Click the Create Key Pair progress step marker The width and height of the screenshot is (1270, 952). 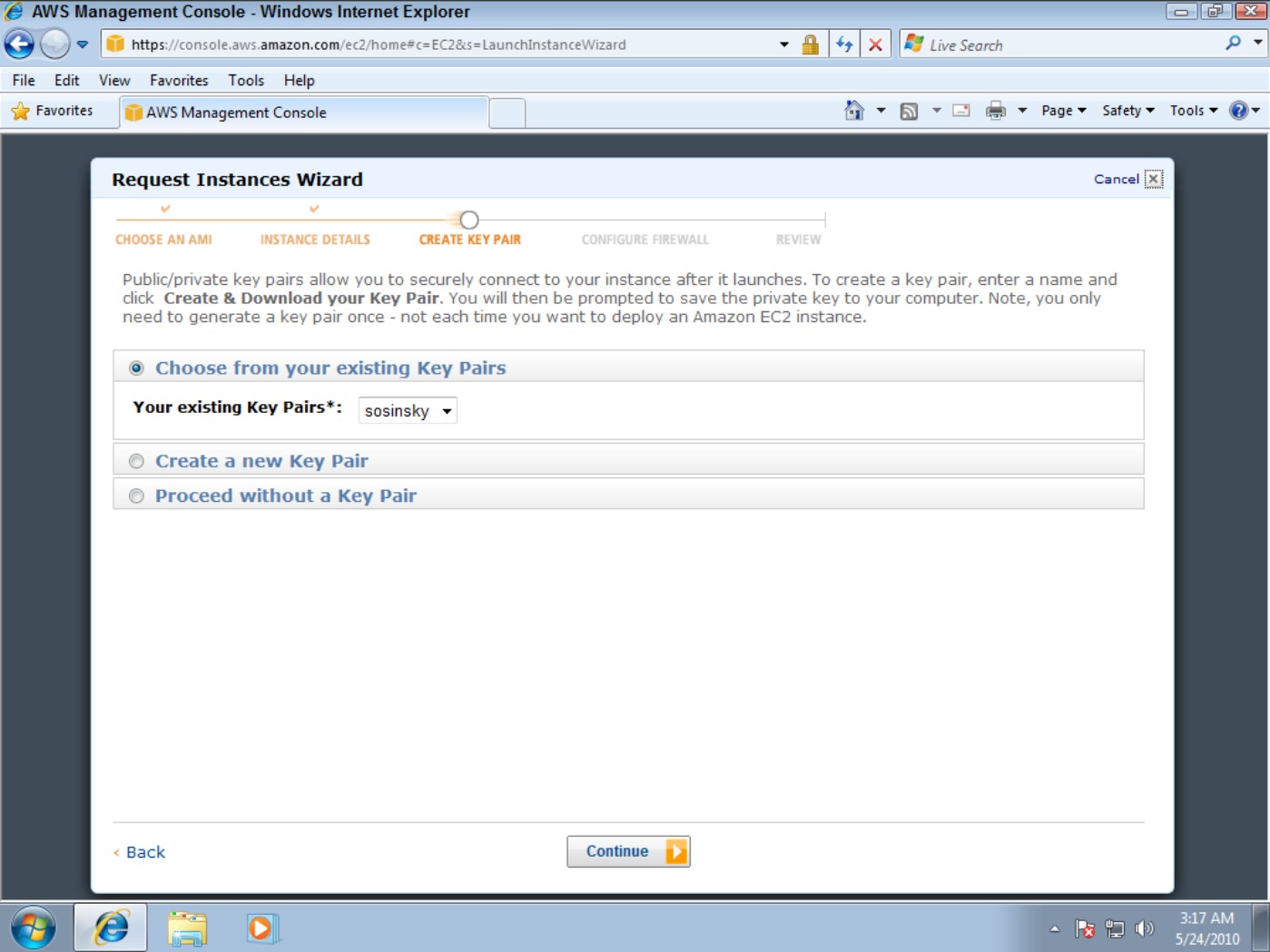point(469,220)
